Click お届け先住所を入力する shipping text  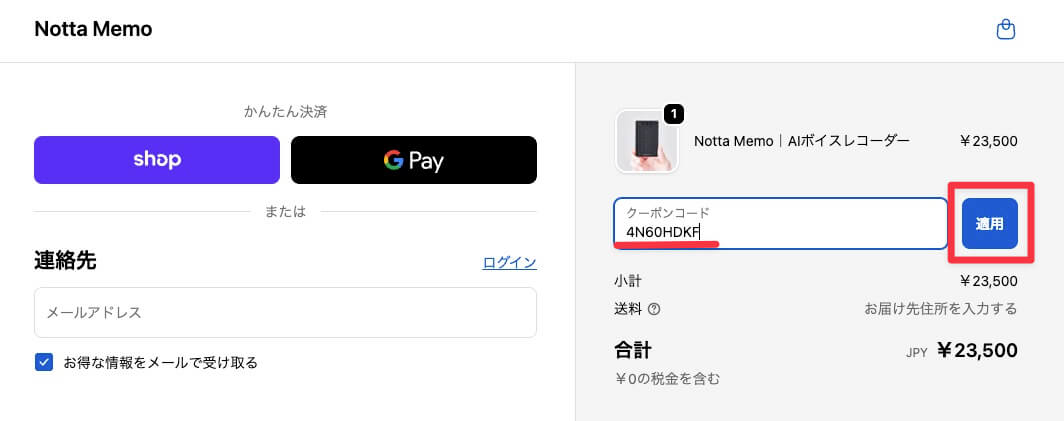pos(941,308)
